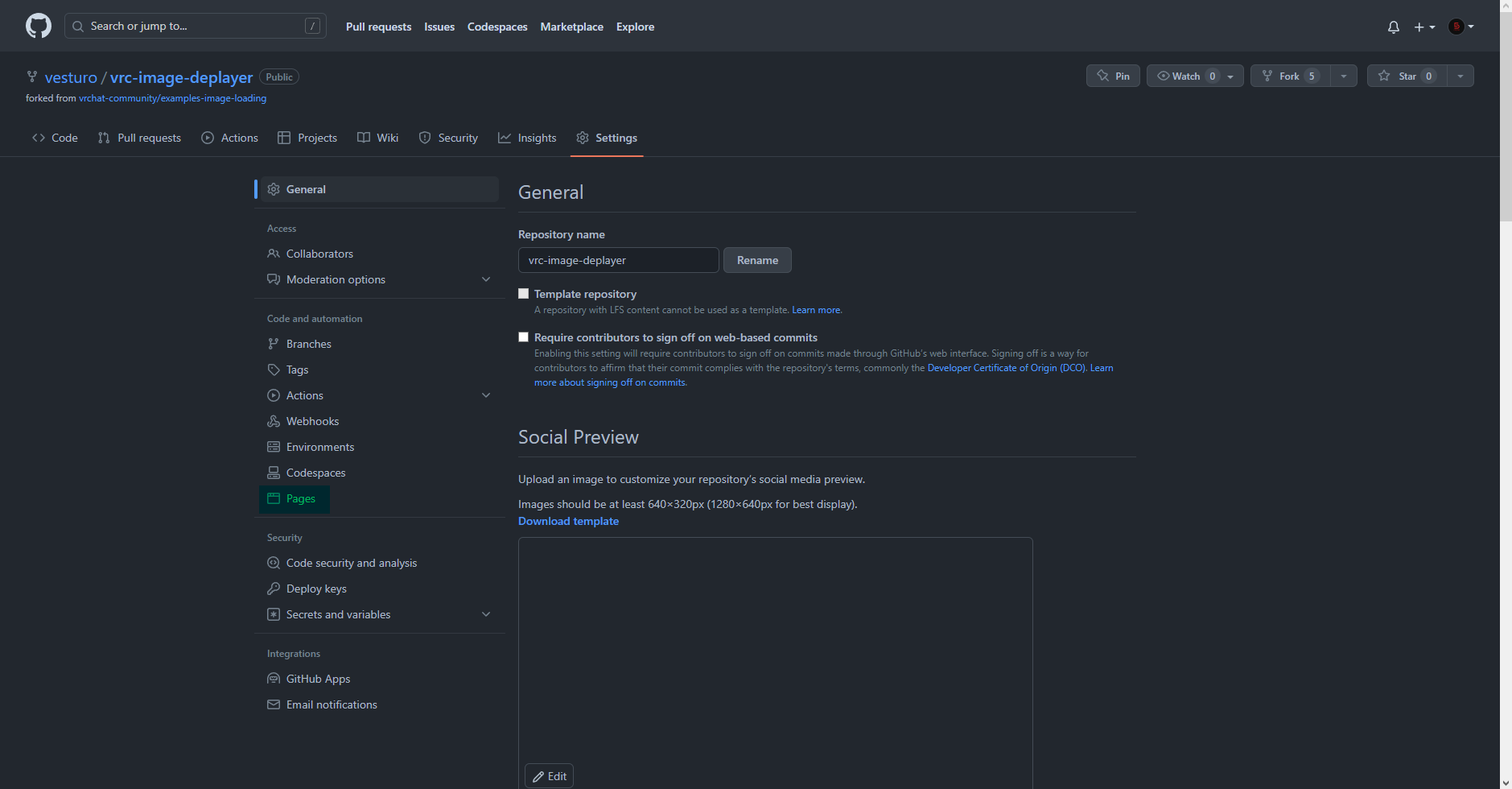Open the user avatar menu

coord(1461,27)
